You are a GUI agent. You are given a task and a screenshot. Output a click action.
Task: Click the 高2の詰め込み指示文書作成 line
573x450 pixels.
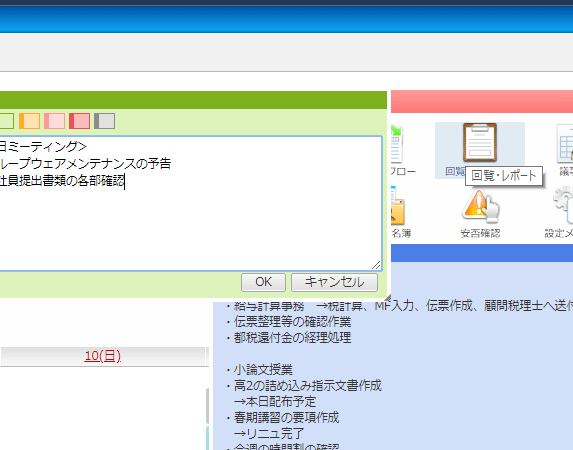pyautogui.click(x=308, y=386)
